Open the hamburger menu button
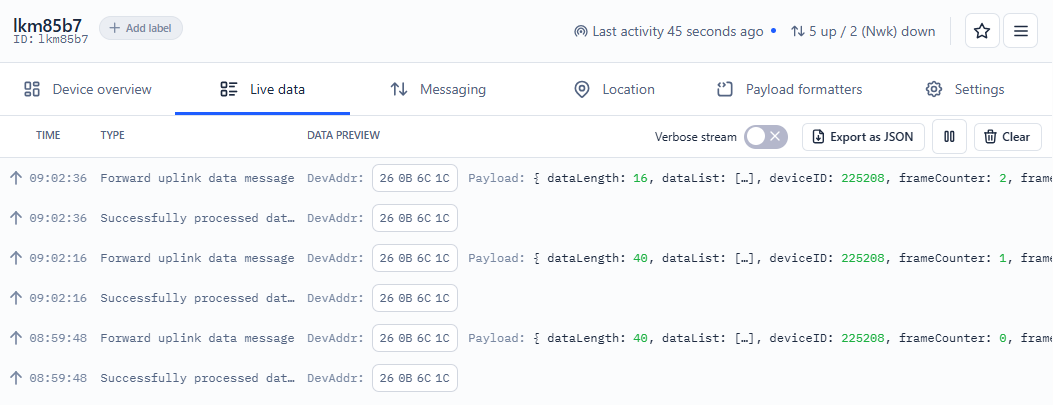 1020,31
